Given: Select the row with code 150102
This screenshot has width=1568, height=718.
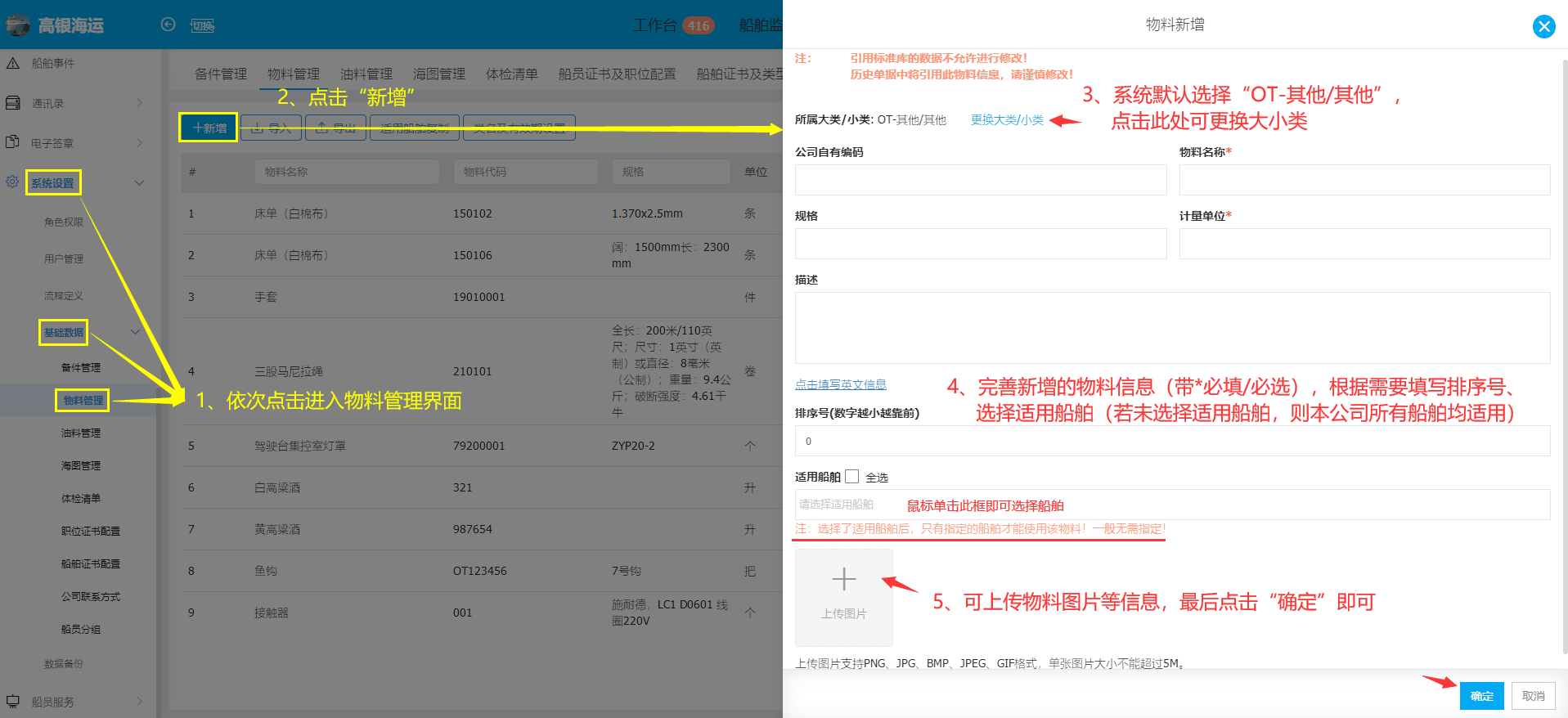Looking at the screenshot, I should tap(482, 213).
